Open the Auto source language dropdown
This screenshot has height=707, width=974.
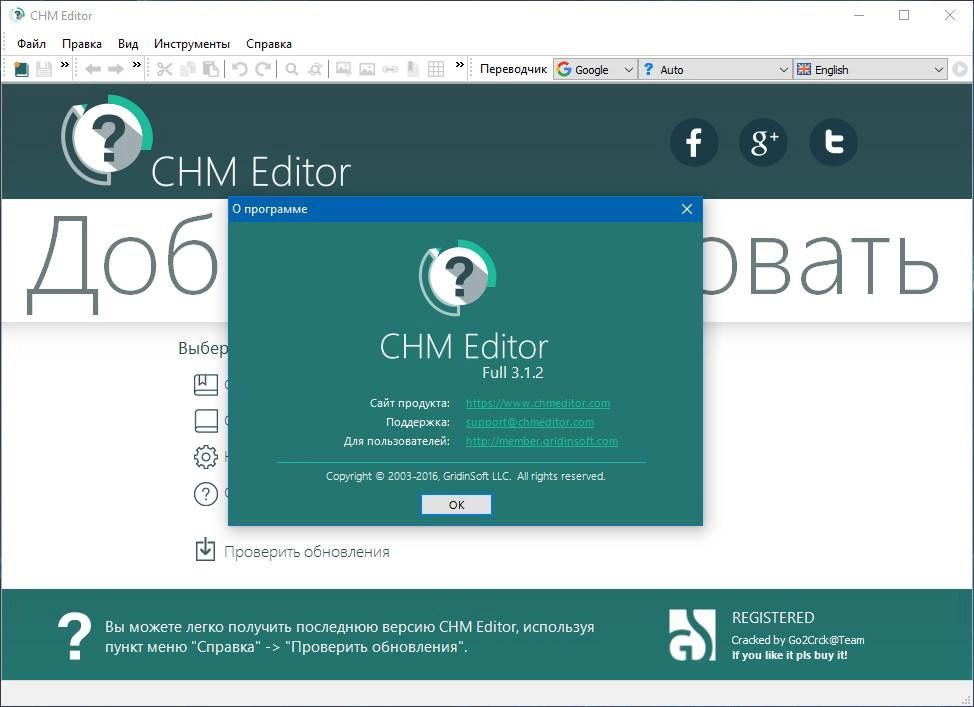(716, 70)
